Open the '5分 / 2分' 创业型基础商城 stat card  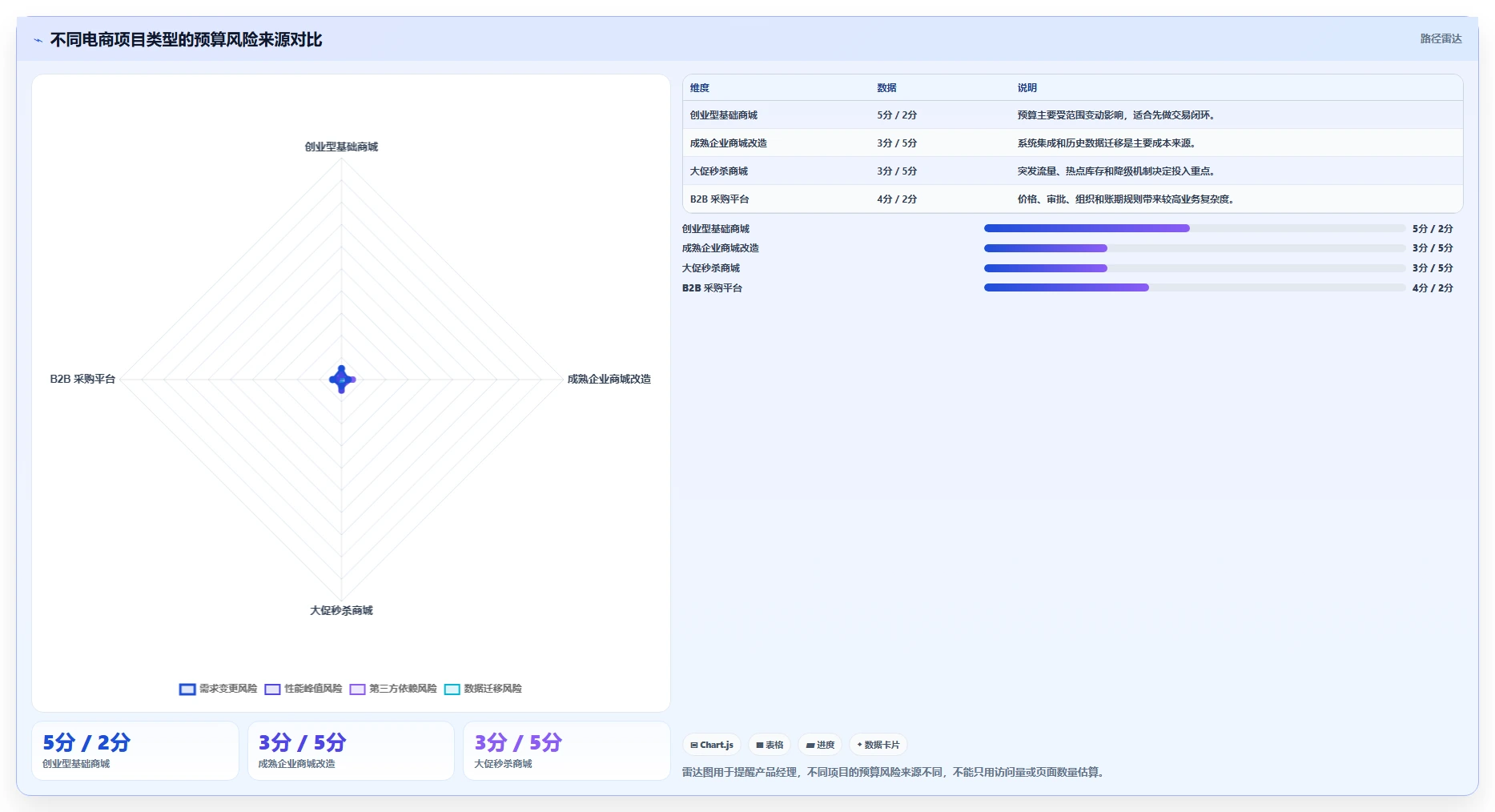coord(135,751)
